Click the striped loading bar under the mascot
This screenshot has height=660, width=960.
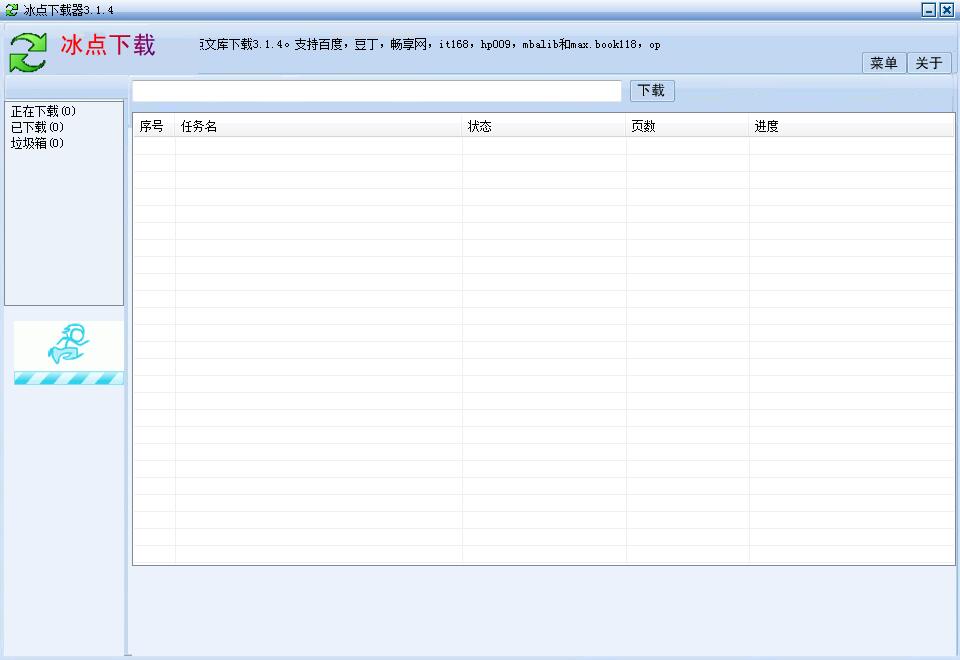point(67,378)
